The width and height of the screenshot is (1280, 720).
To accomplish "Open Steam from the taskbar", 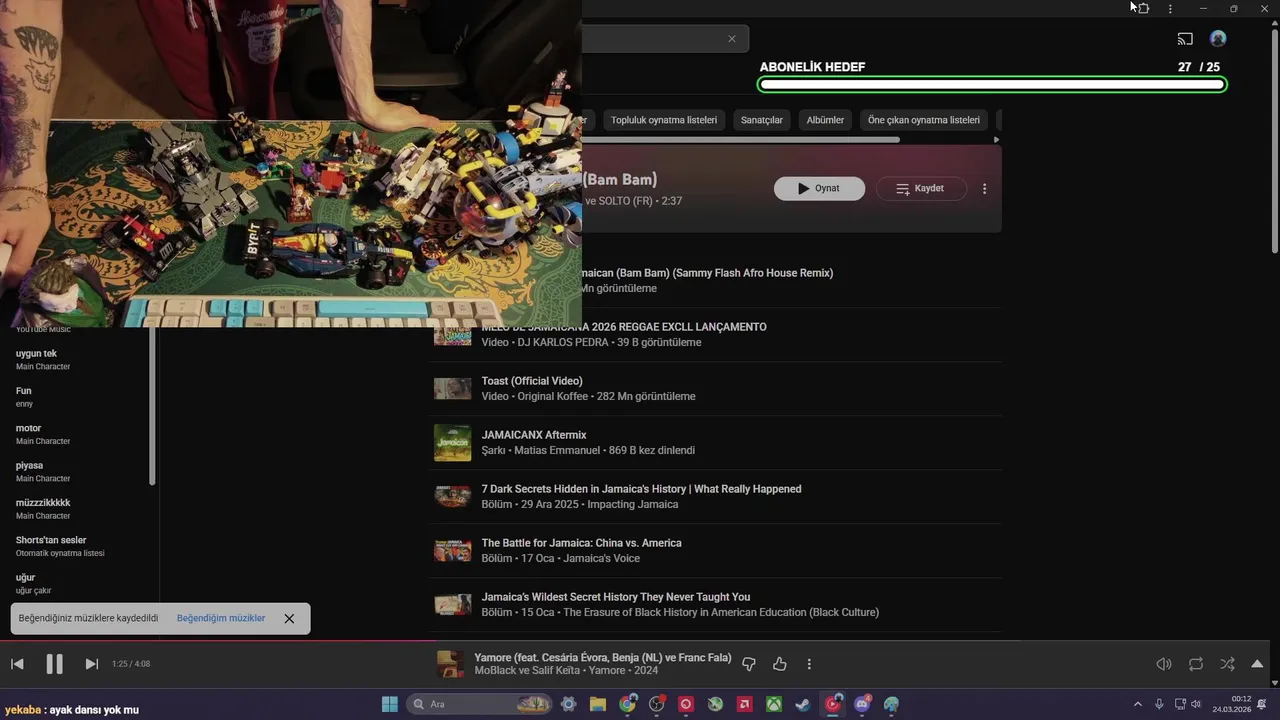I will point(803,704).
